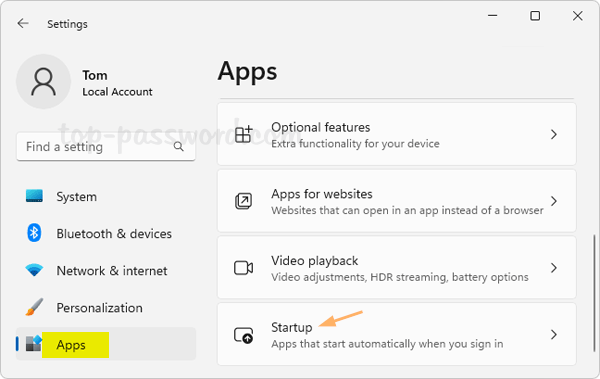Image resolution: width=600 pixels, height=379 pixels.
Task: Expand Optional features chevron arrow
Action: [553, 134]
